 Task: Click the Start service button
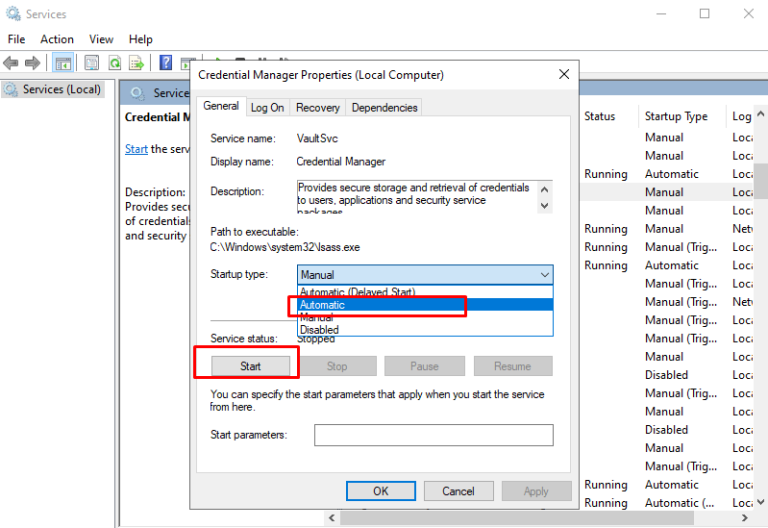(250, 366)
